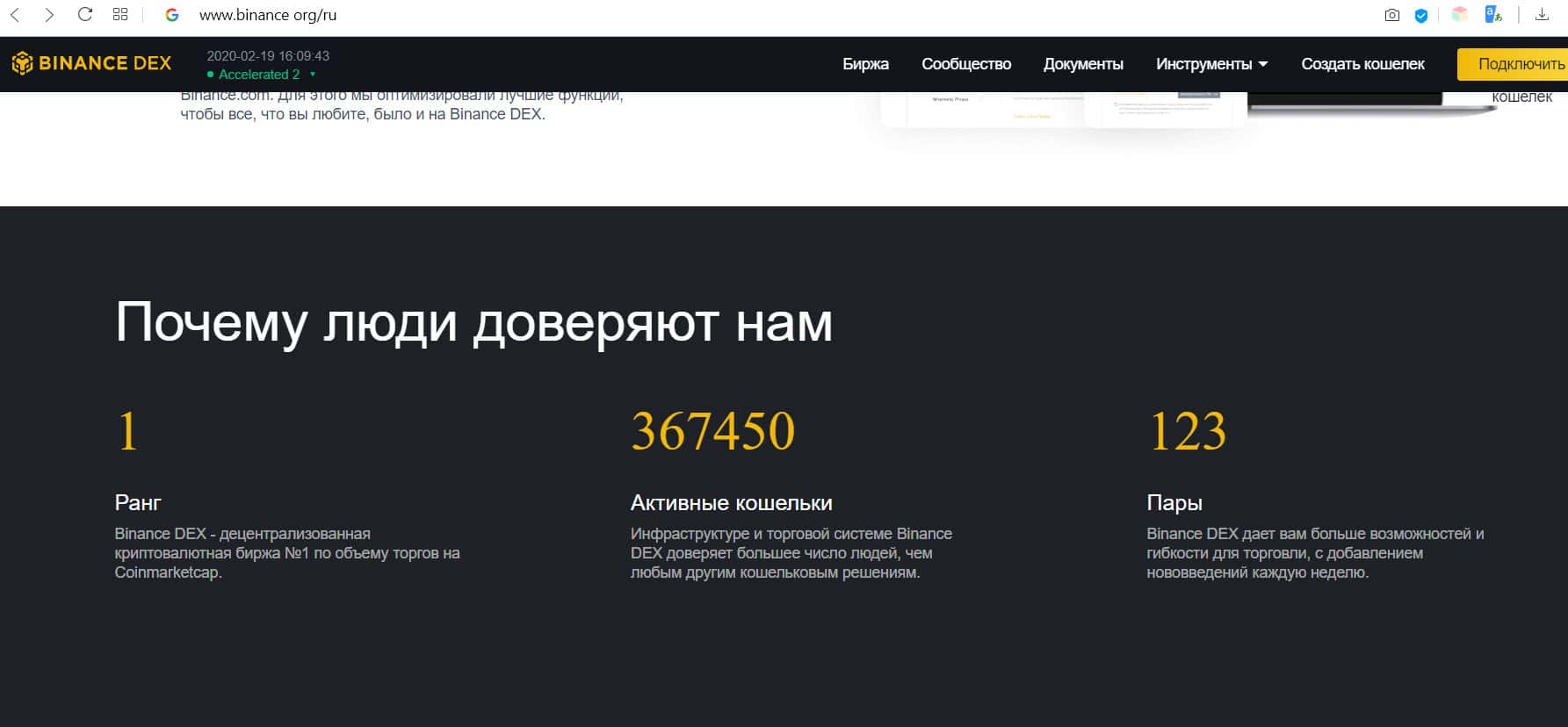Screen dimensions: 1568x727
Task: Click the Binance DEX logo
Action: click(91, 63)
